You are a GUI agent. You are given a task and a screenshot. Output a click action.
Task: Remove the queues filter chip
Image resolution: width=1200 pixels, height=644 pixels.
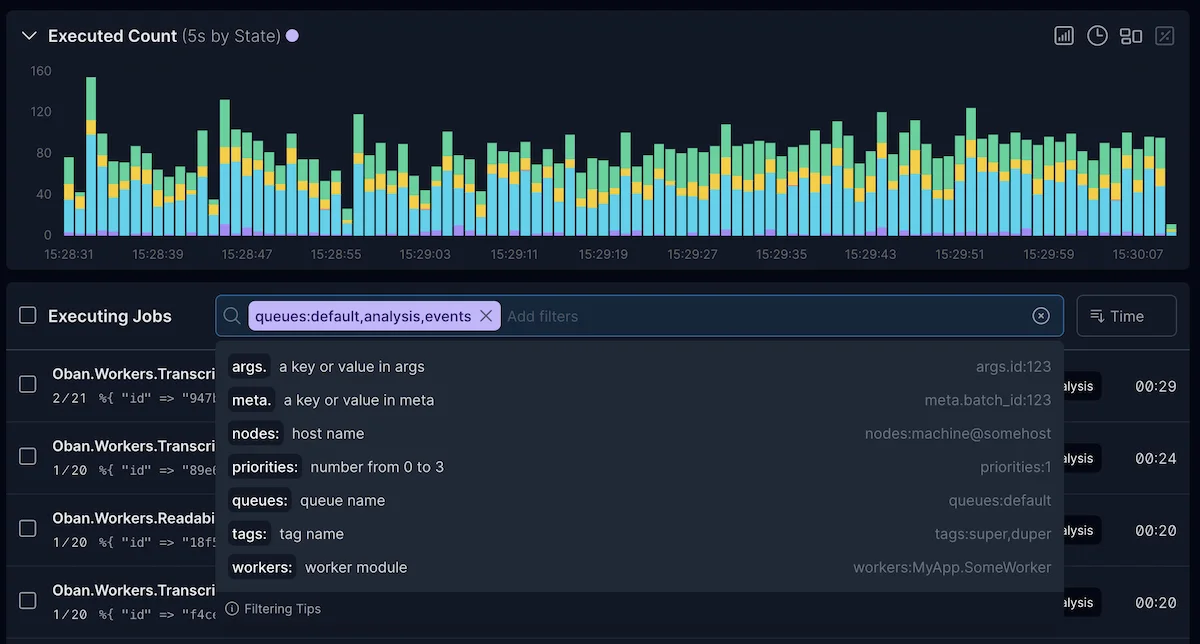486,315
